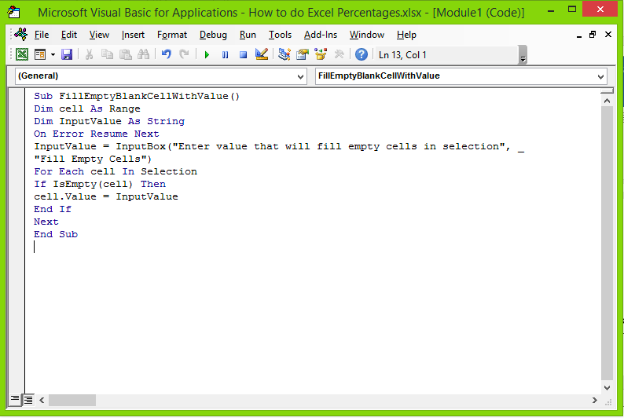
Task: Open the Properties Window icon
Action: click(x=303, y=54)
